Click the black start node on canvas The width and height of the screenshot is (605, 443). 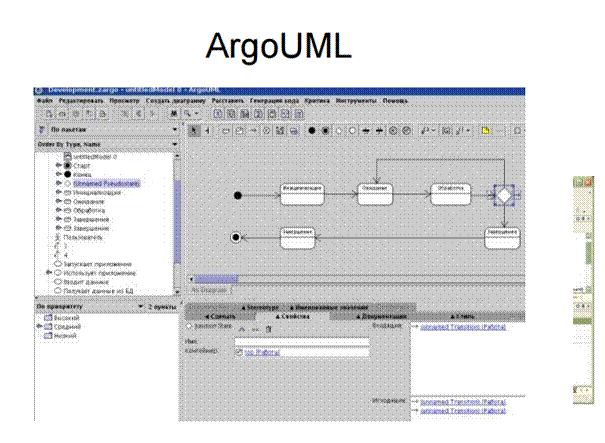click(x=238, y=196)
